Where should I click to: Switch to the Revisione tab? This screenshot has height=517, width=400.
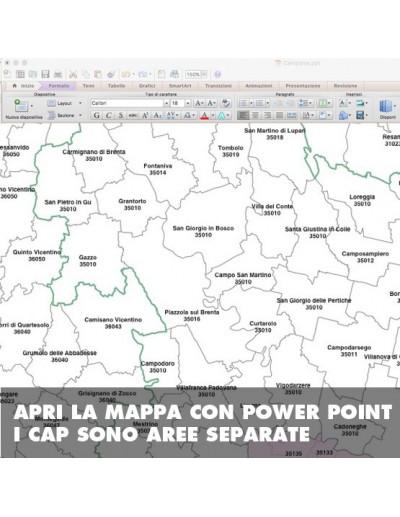[x=345, y=86]
